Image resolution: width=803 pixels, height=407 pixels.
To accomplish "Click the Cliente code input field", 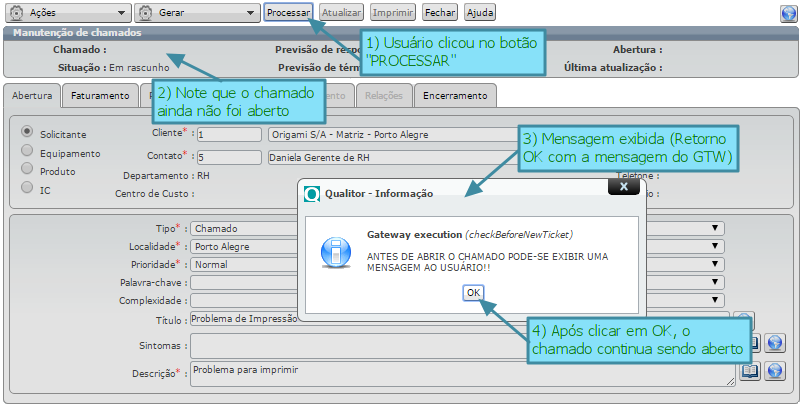I will click(x=228, y=133).
